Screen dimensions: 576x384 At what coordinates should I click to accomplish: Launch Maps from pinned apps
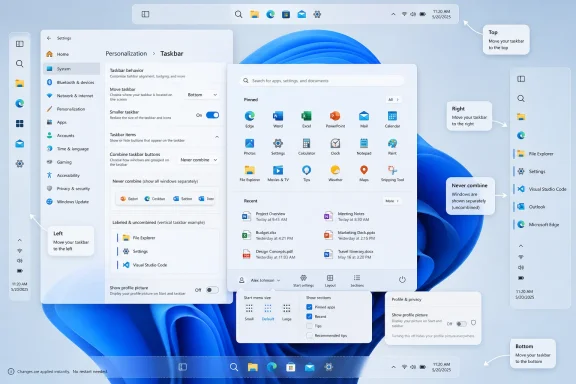[364, 173]
